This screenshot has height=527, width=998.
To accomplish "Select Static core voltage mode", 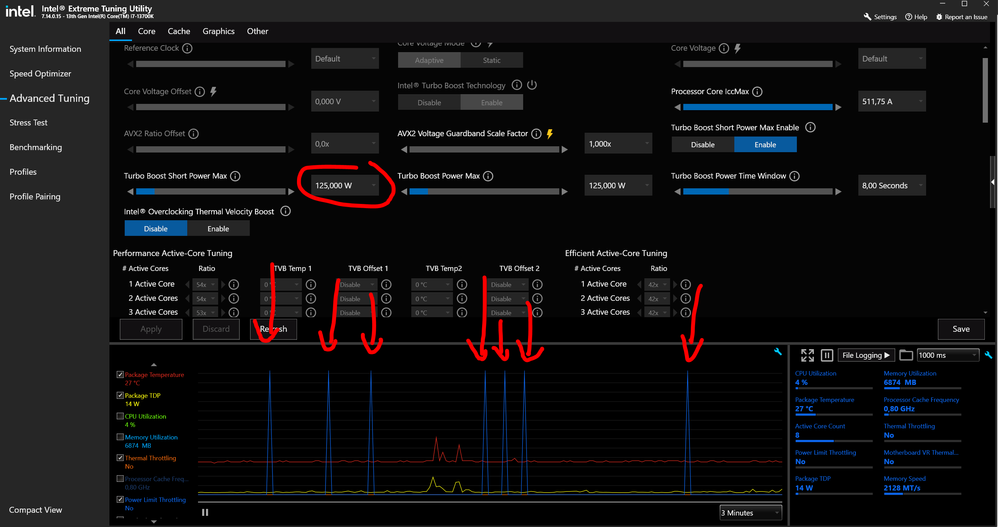I will click(x=491, y=60).
